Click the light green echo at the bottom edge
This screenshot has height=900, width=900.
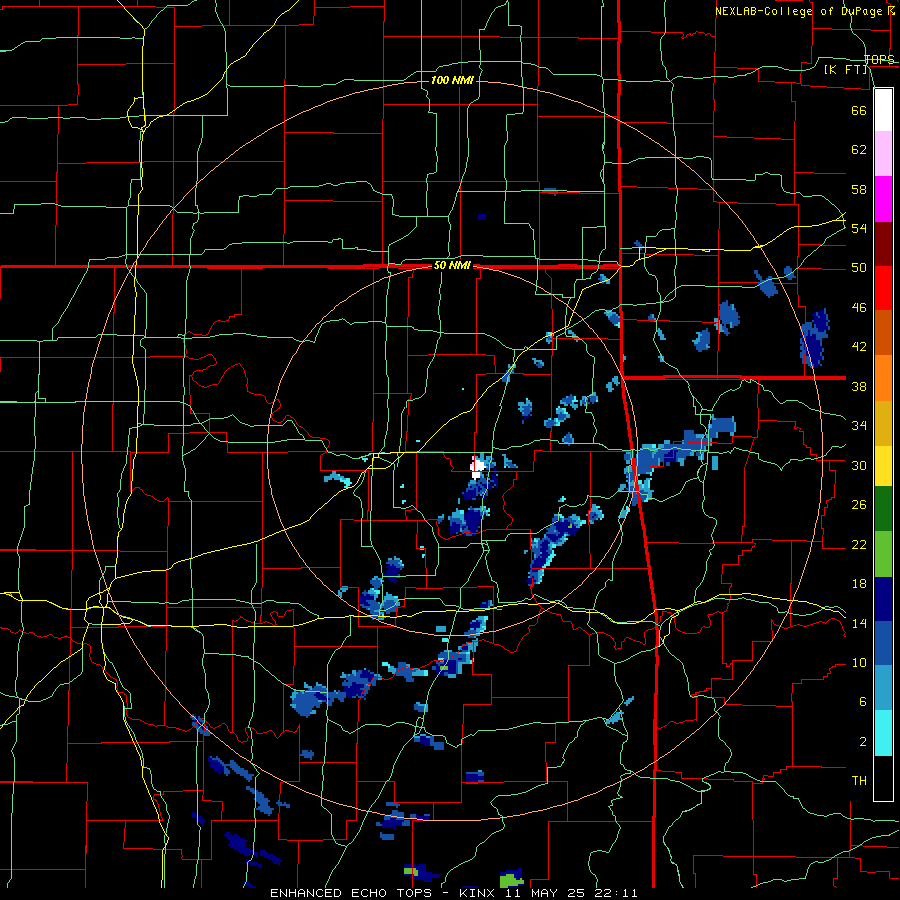point(511,879)
